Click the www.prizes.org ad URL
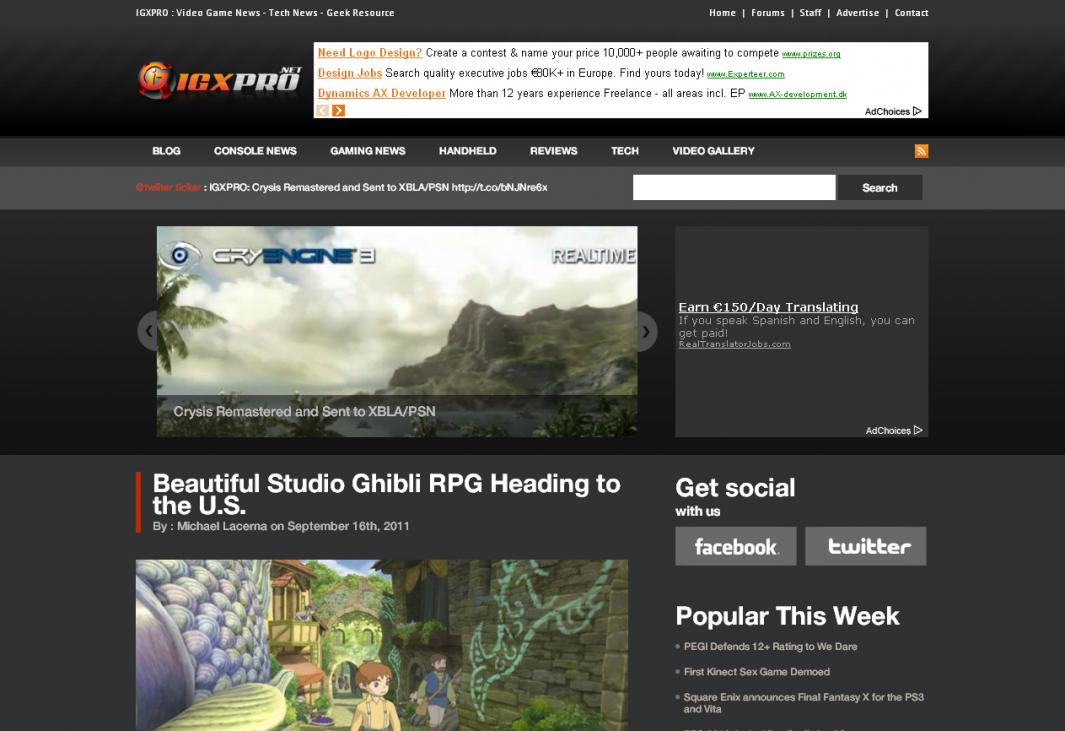 pyautogui.click(x=811, y=54)
